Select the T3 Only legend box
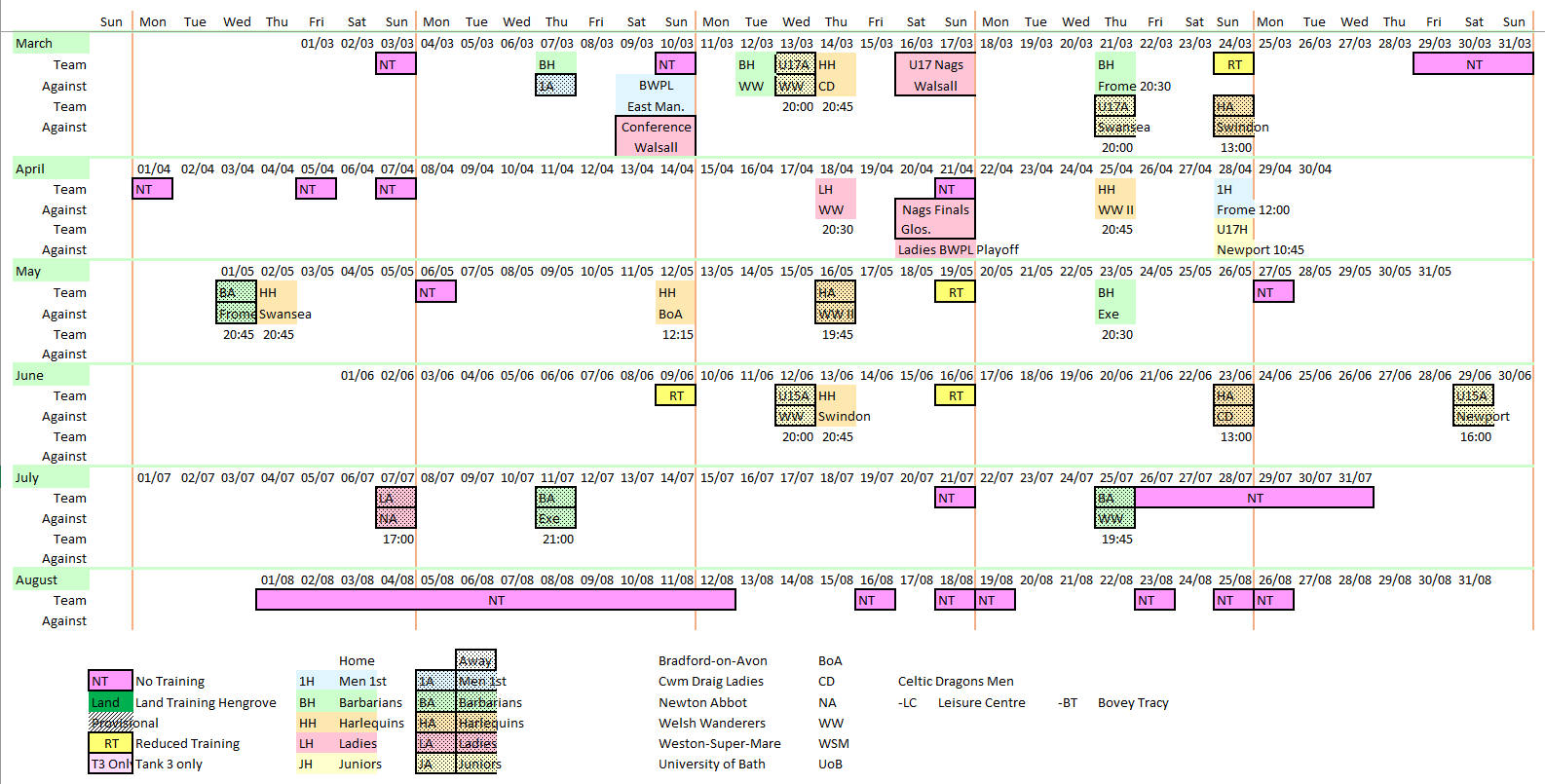The image size is (1545, 784). coord(111,765)
